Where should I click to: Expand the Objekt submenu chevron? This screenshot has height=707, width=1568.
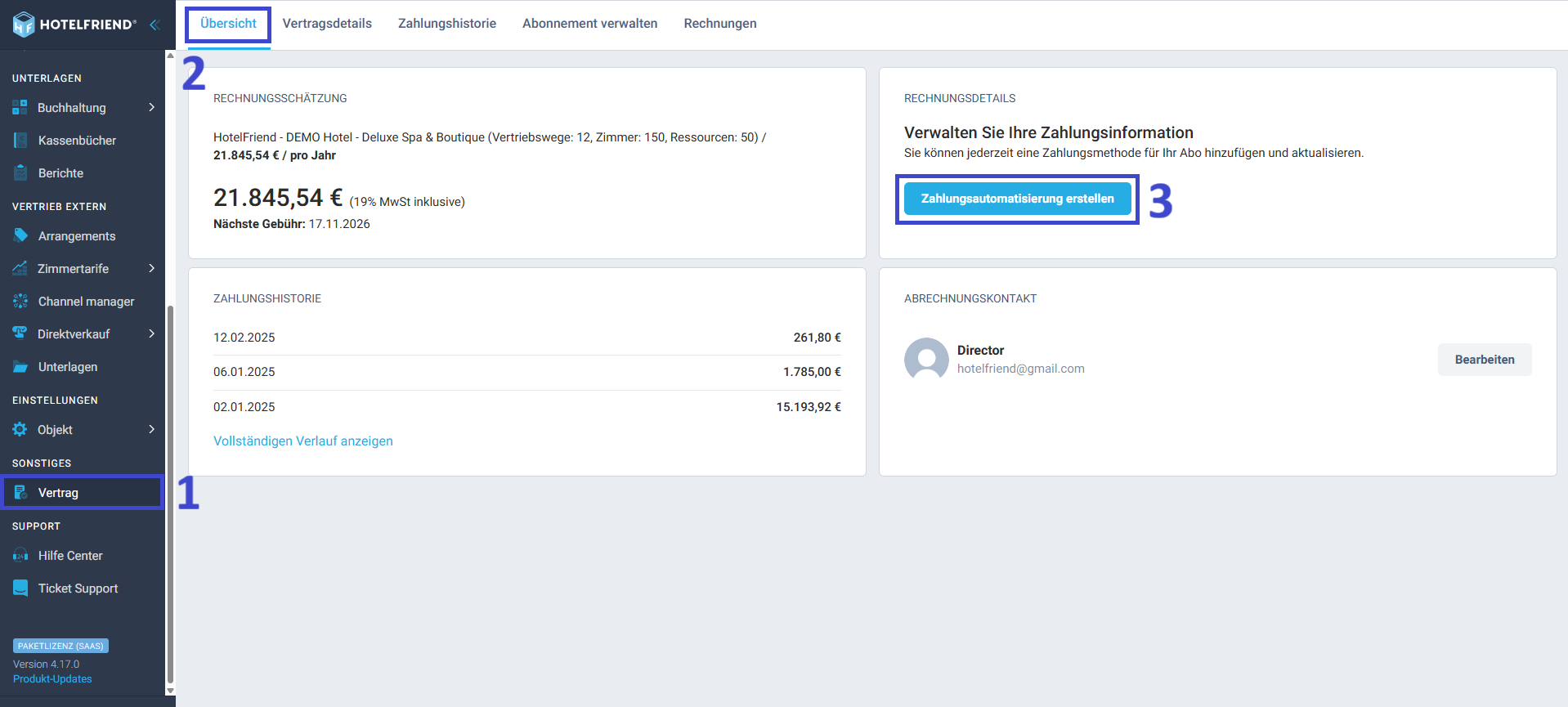click(x=152, y=429)
